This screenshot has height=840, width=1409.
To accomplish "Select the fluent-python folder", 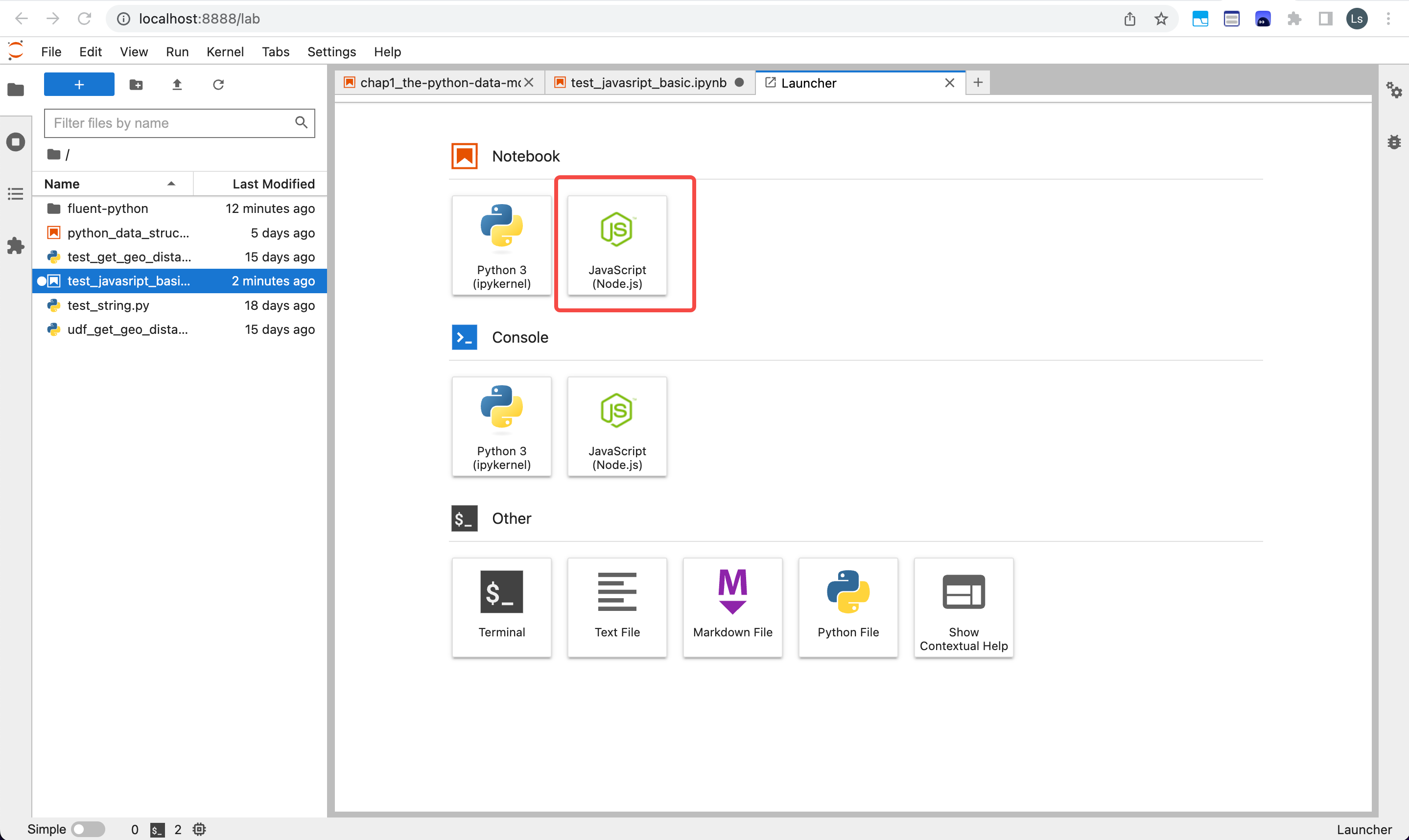I will [180, 209].
